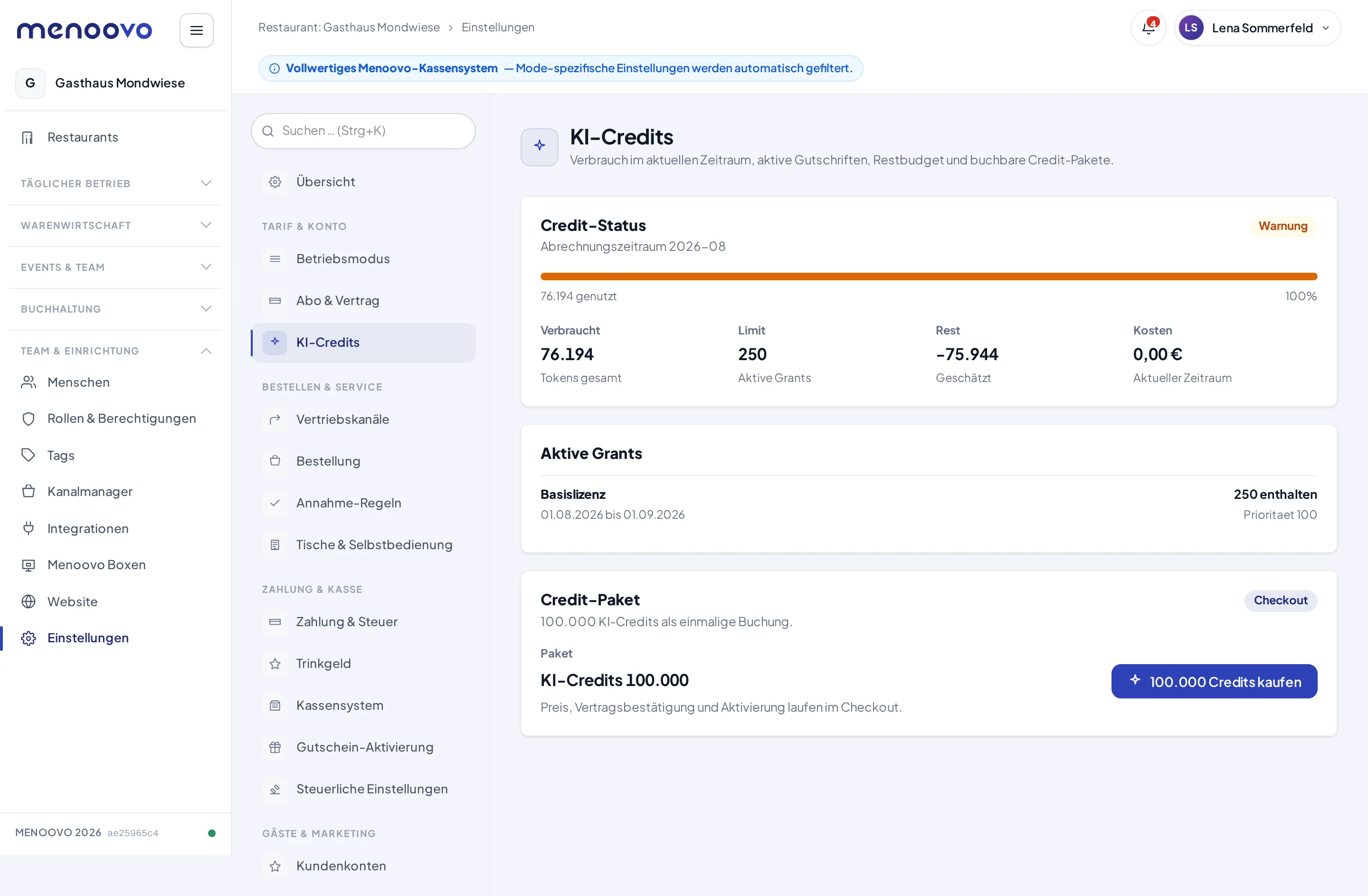Click the Betriebsmodus lines icon
This screenshot has height=896, width=1368.
tap(275, 258)
